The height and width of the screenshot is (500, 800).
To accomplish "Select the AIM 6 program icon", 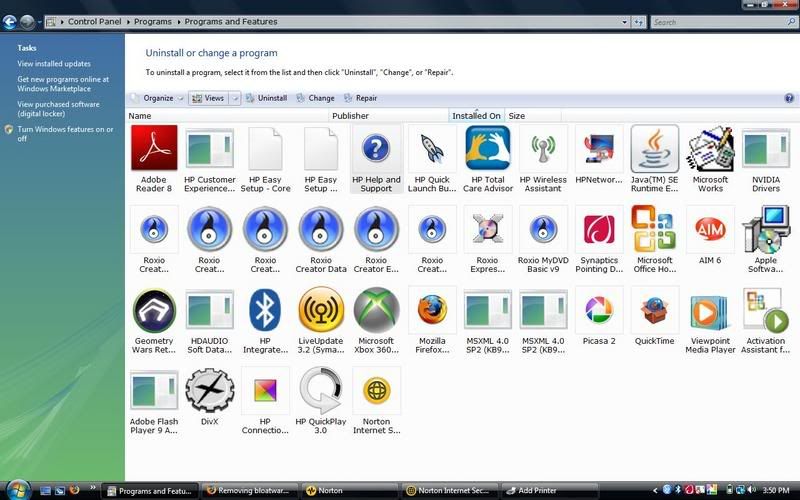I will point(710,229).
